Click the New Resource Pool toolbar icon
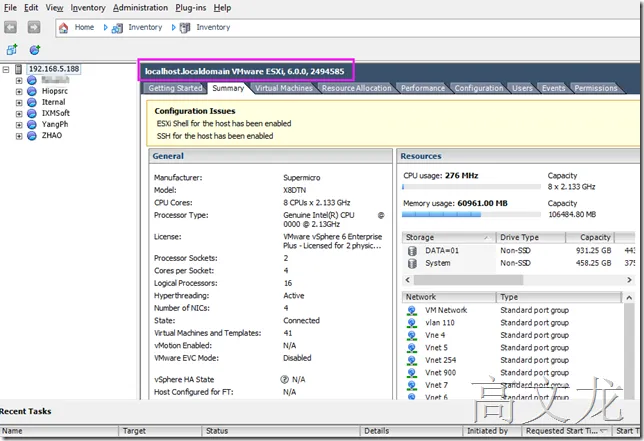This screenshot has width=644, height=441. click(35, 50)
